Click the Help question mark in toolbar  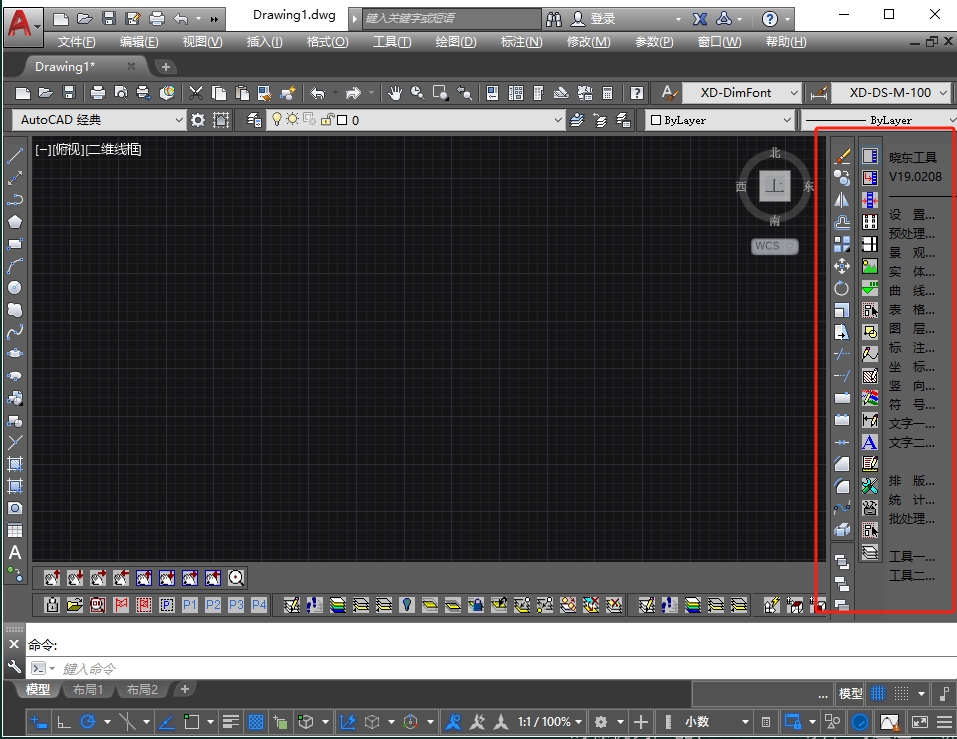tap(637, 93)
